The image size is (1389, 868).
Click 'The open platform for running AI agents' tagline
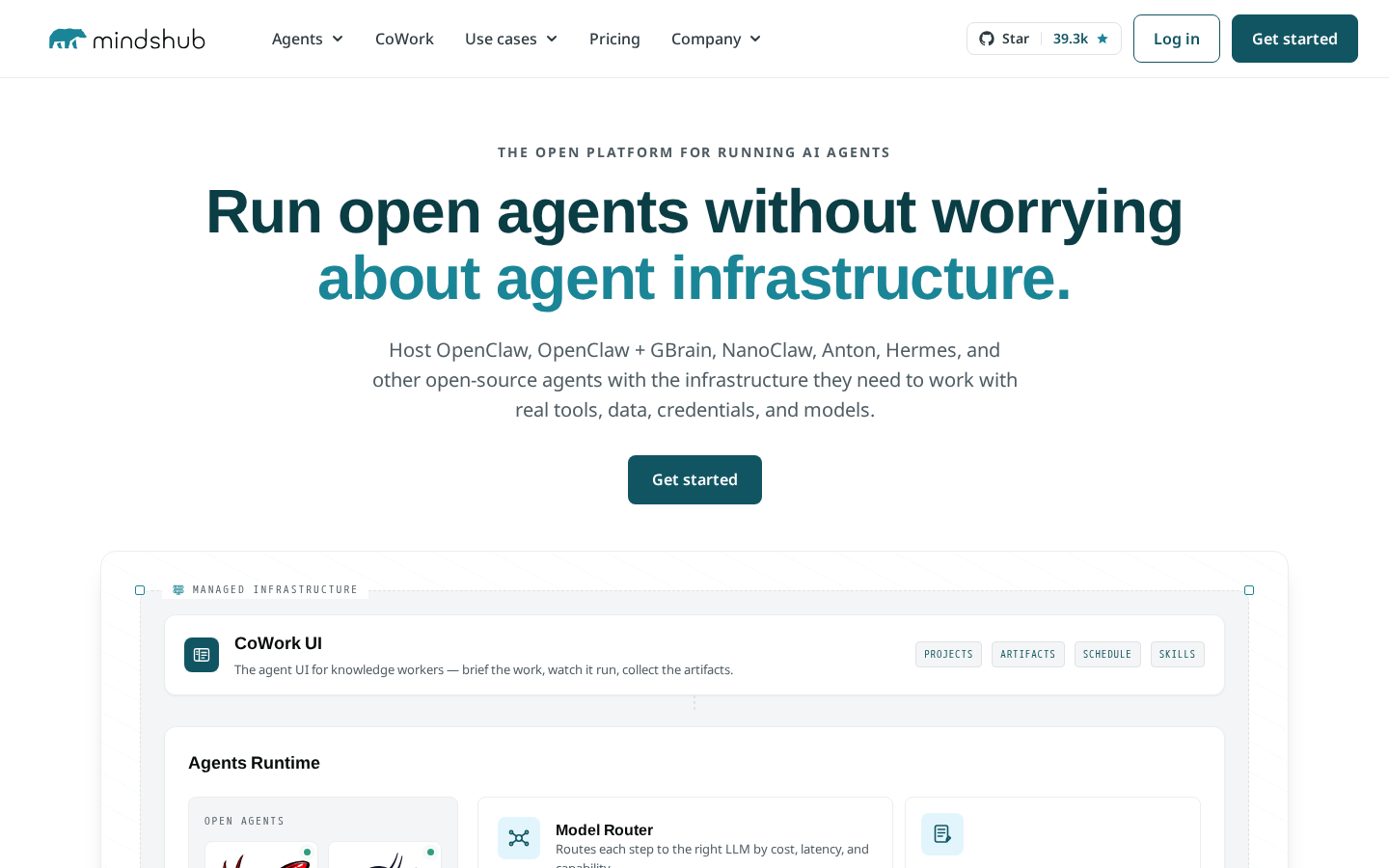coord(694,152)
